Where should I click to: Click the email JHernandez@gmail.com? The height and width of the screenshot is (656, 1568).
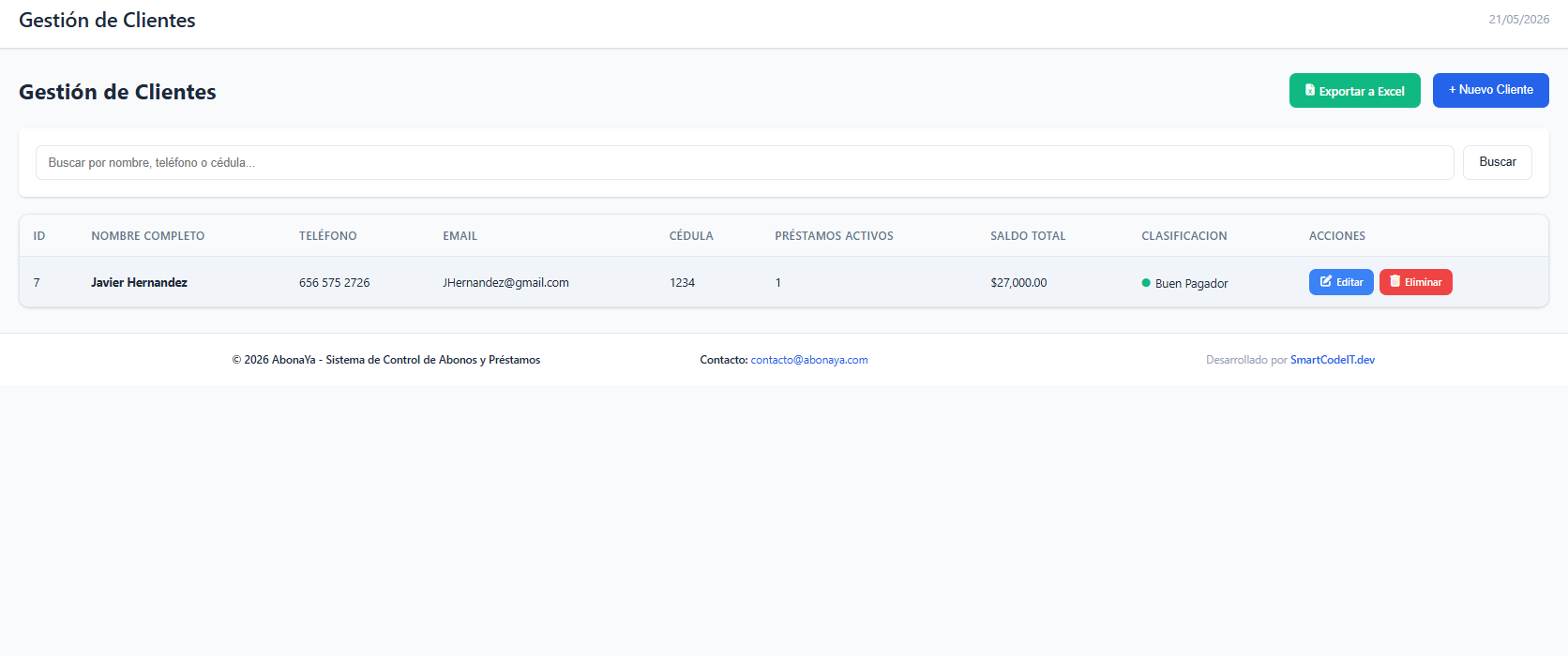[505, 282]
